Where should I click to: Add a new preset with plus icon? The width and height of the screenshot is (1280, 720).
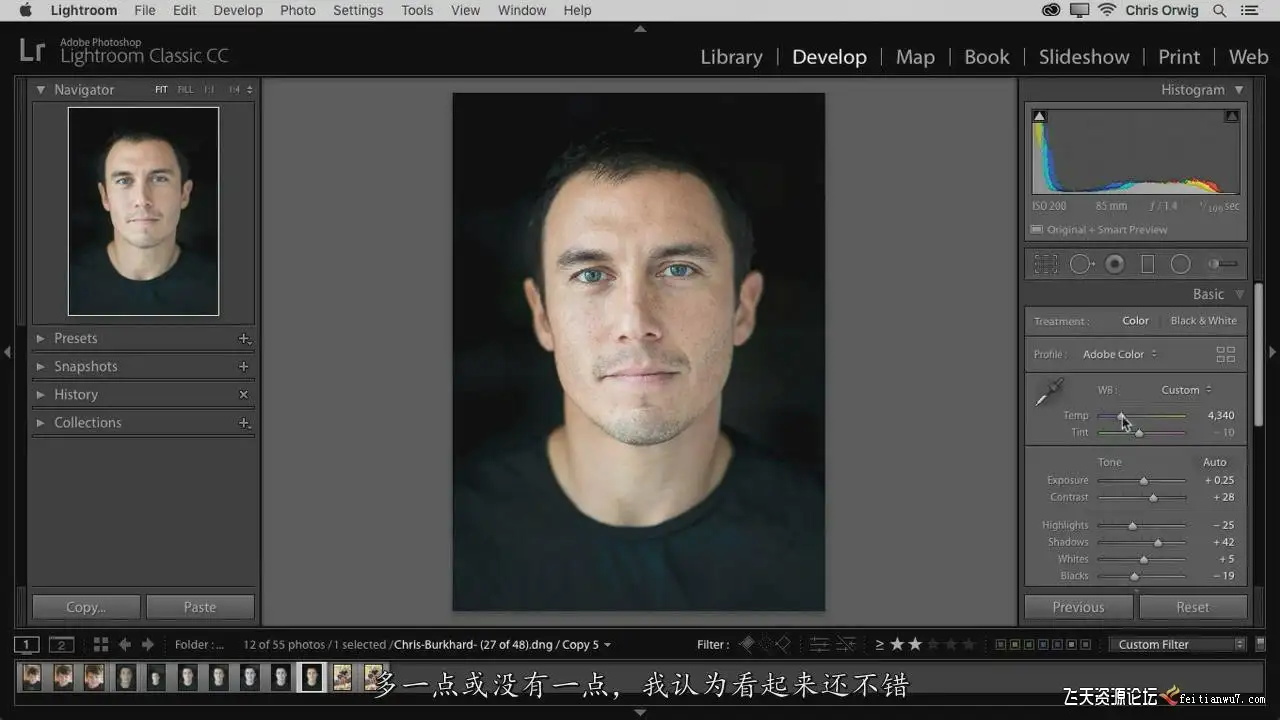point(244,339)
